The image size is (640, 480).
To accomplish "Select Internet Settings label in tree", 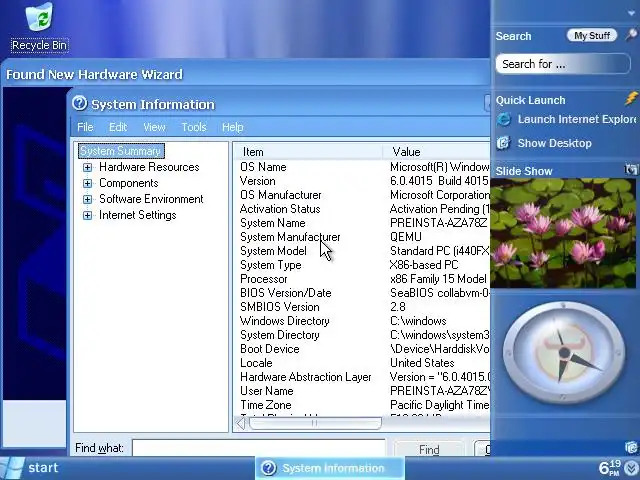I will [x=138, y=215].
